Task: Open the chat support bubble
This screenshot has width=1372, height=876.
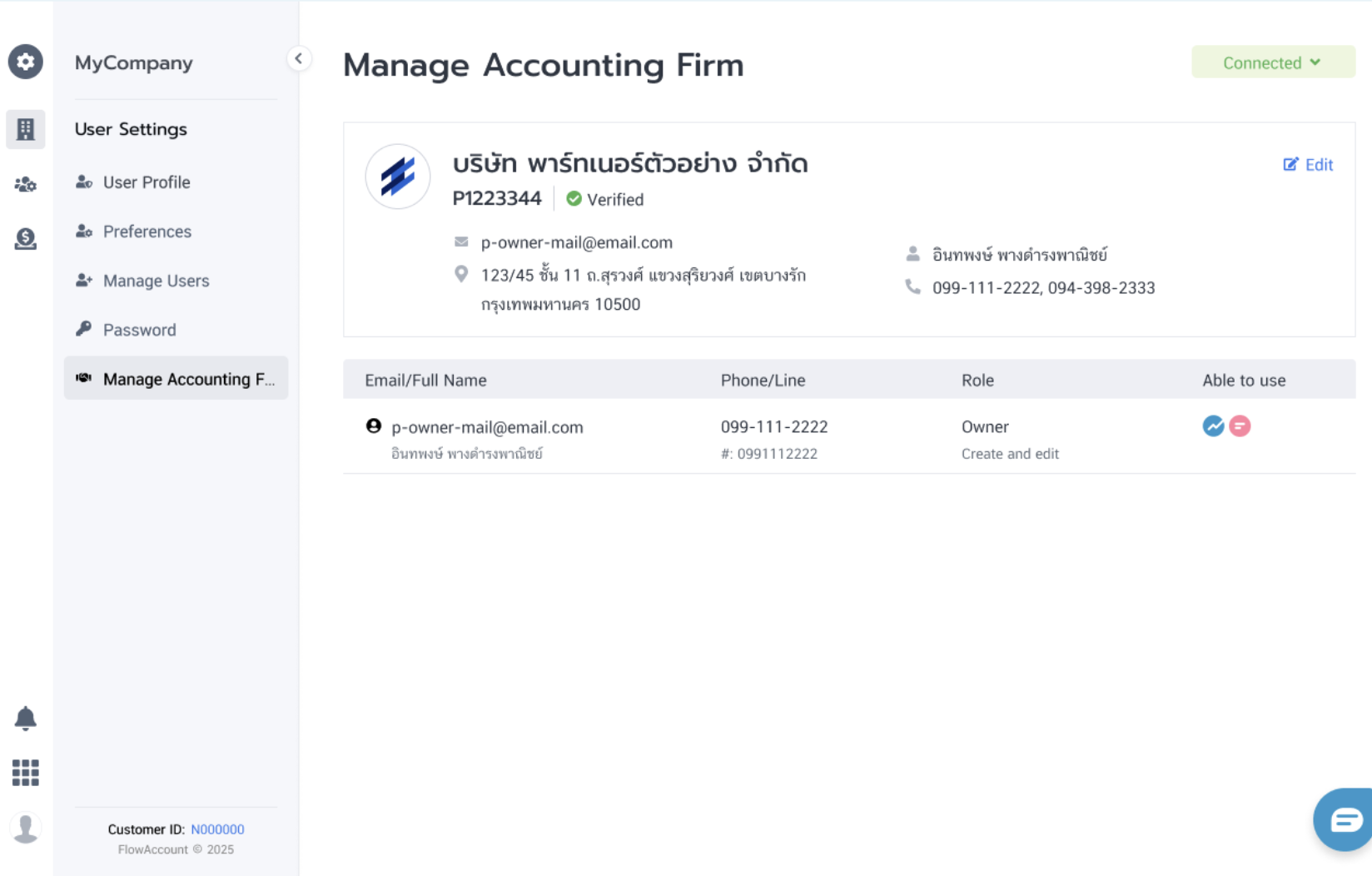Action: tap(1343, 820)
